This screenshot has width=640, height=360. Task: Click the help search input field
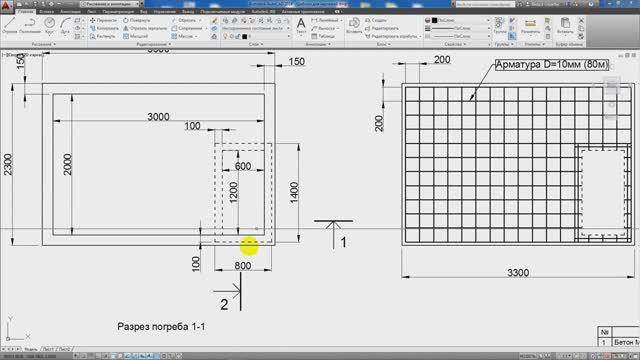[x=484, y=4]
